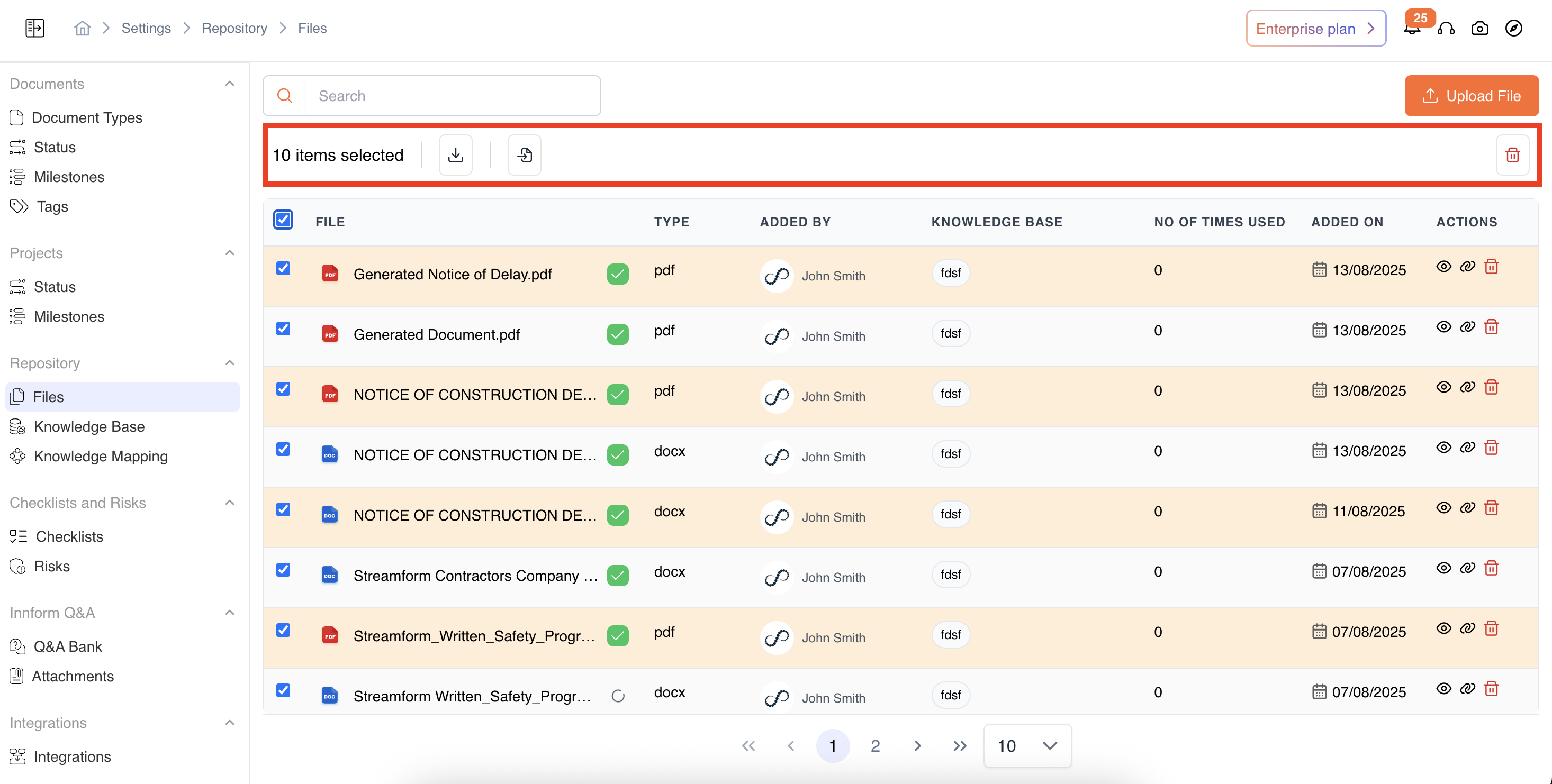The image size is (1552, 784).
Task: Toggle the sidebar panel icon
Action: tap(35, 28)
